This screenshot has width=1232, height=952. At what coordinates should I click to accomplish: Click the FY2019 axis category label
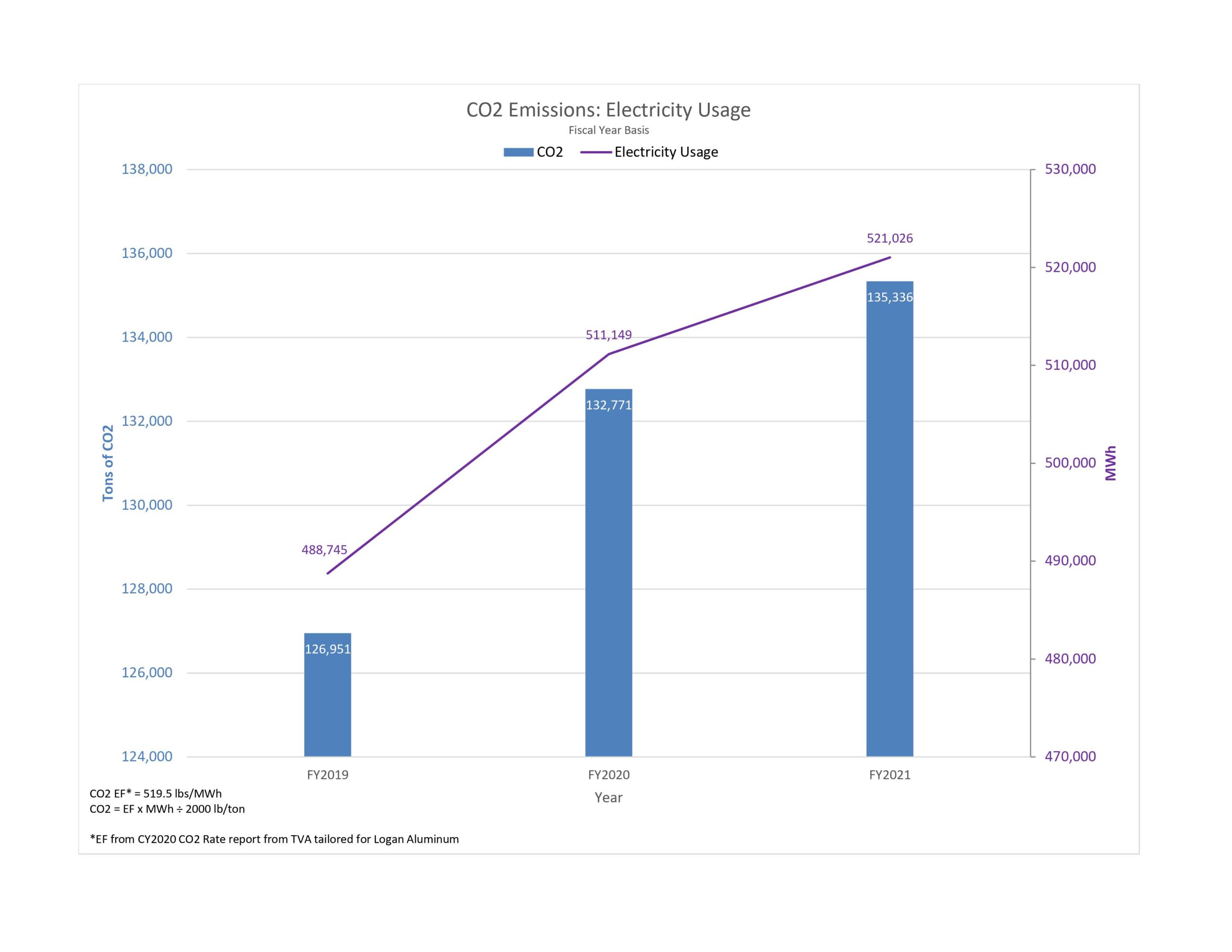[x=328, y=775]
